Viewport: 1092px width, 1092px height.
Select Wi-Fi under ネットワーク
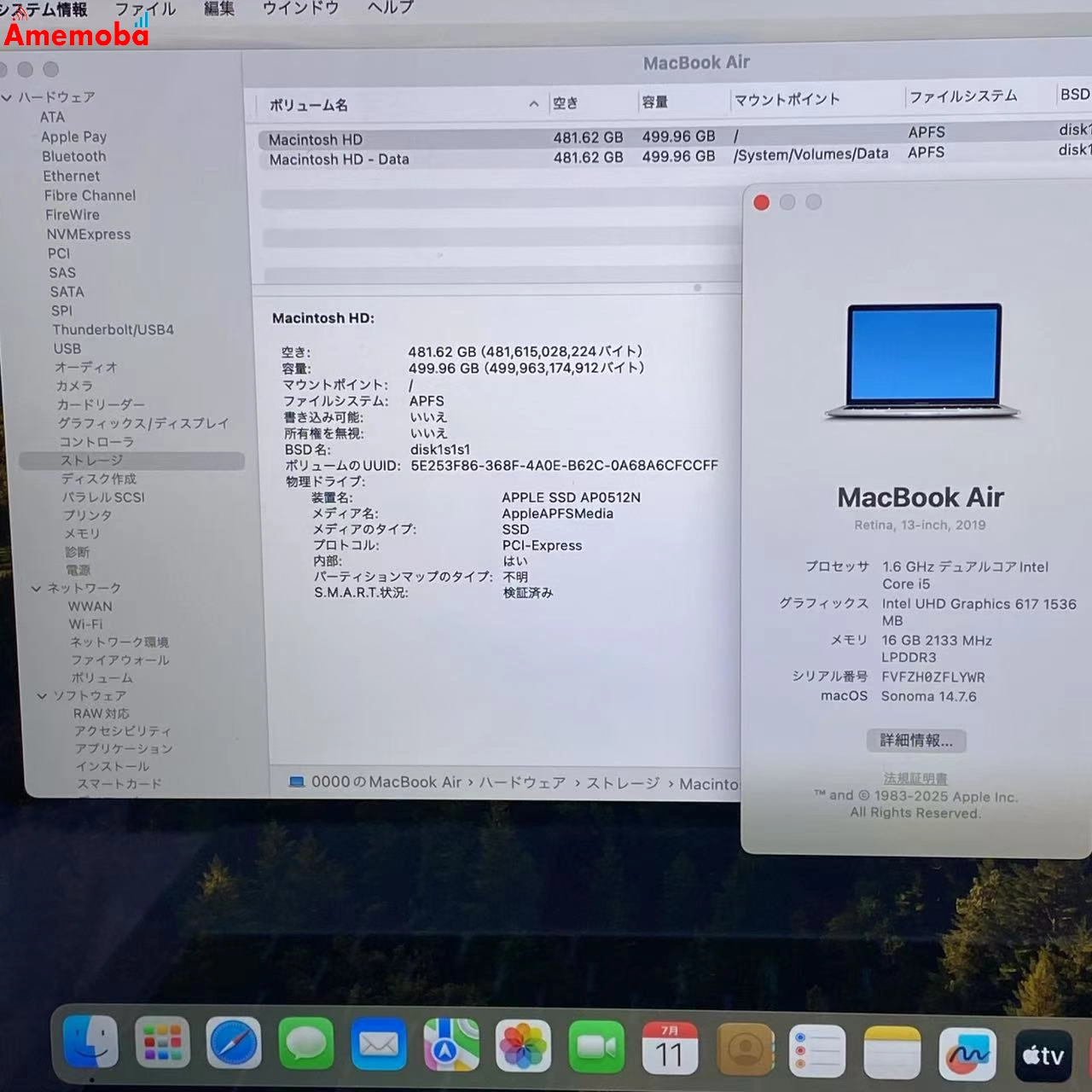(85, 624)
